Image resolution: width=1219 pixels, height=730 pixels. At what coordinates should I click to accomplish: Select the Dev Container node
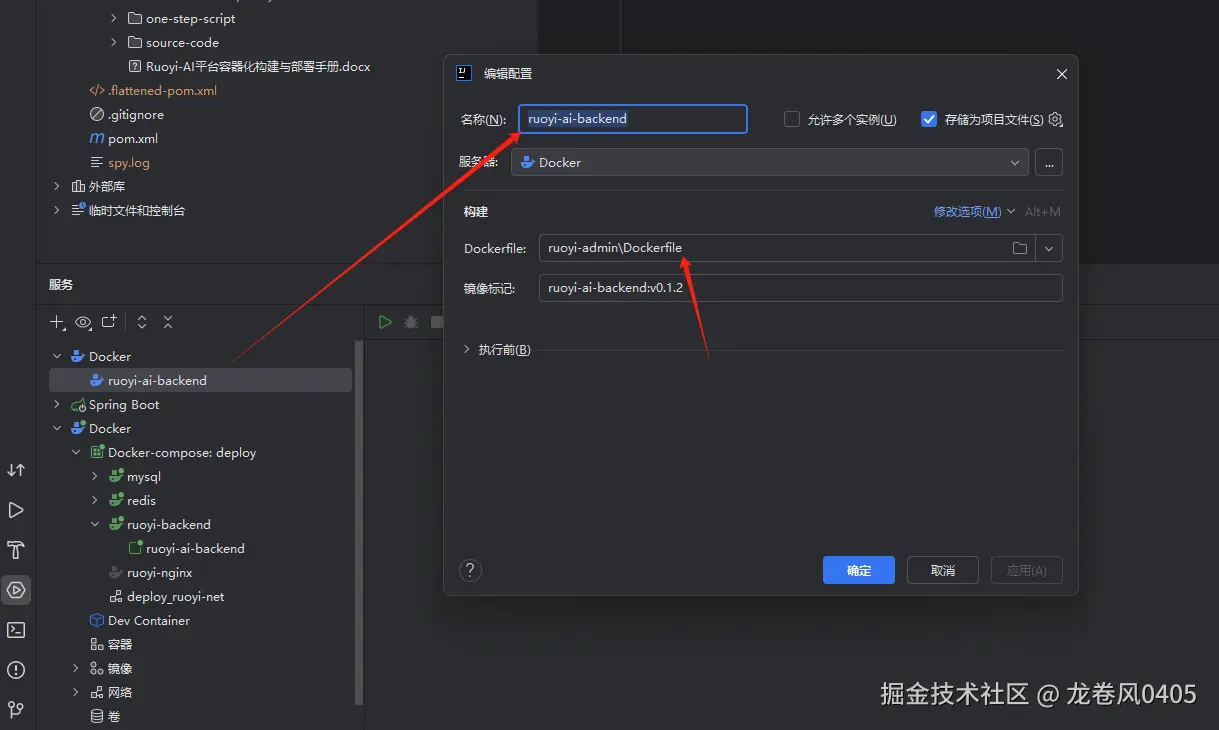[148, 620]
